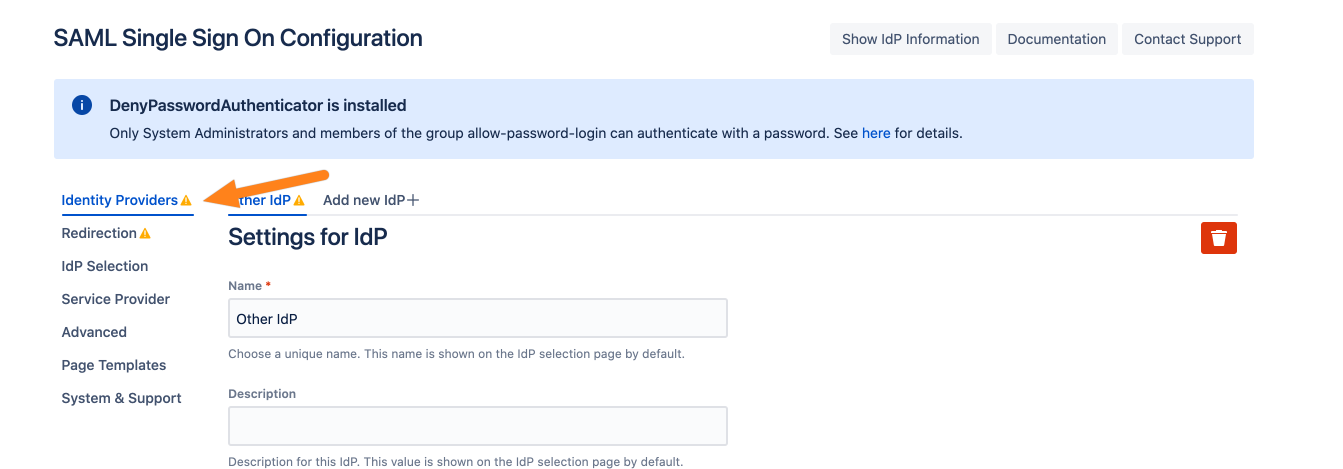The width and height of the screenshot is (1343, 469).
Task: Click Show IdP Information button
Action: click(910, 39)
